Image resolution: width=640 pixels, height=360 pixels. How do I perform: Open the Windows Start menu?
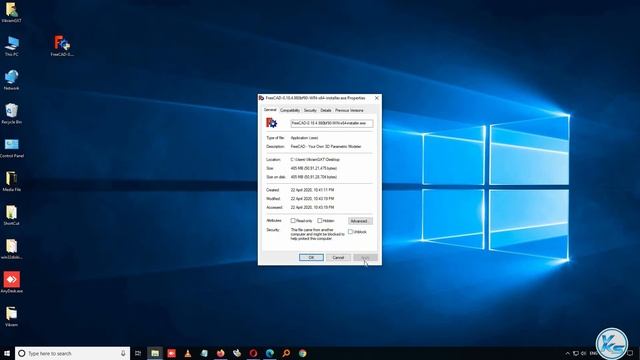[x=7, y=353]
